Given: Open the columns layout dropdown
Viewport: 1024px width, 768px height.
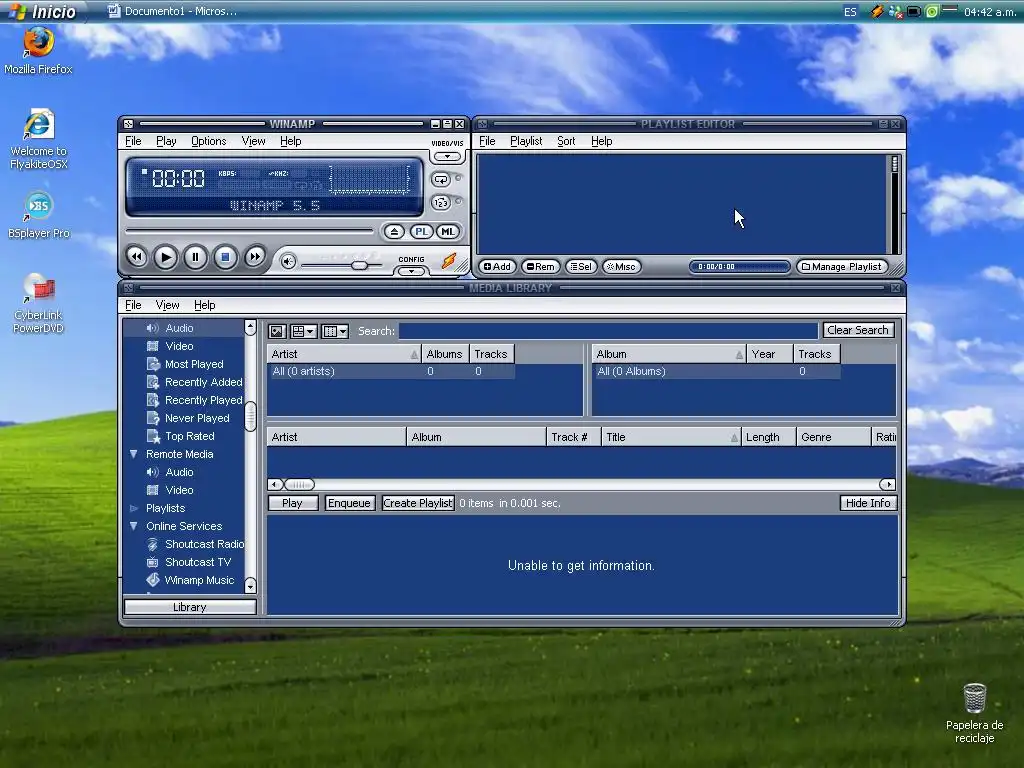Looking at the screenshot, I should 336,331.
